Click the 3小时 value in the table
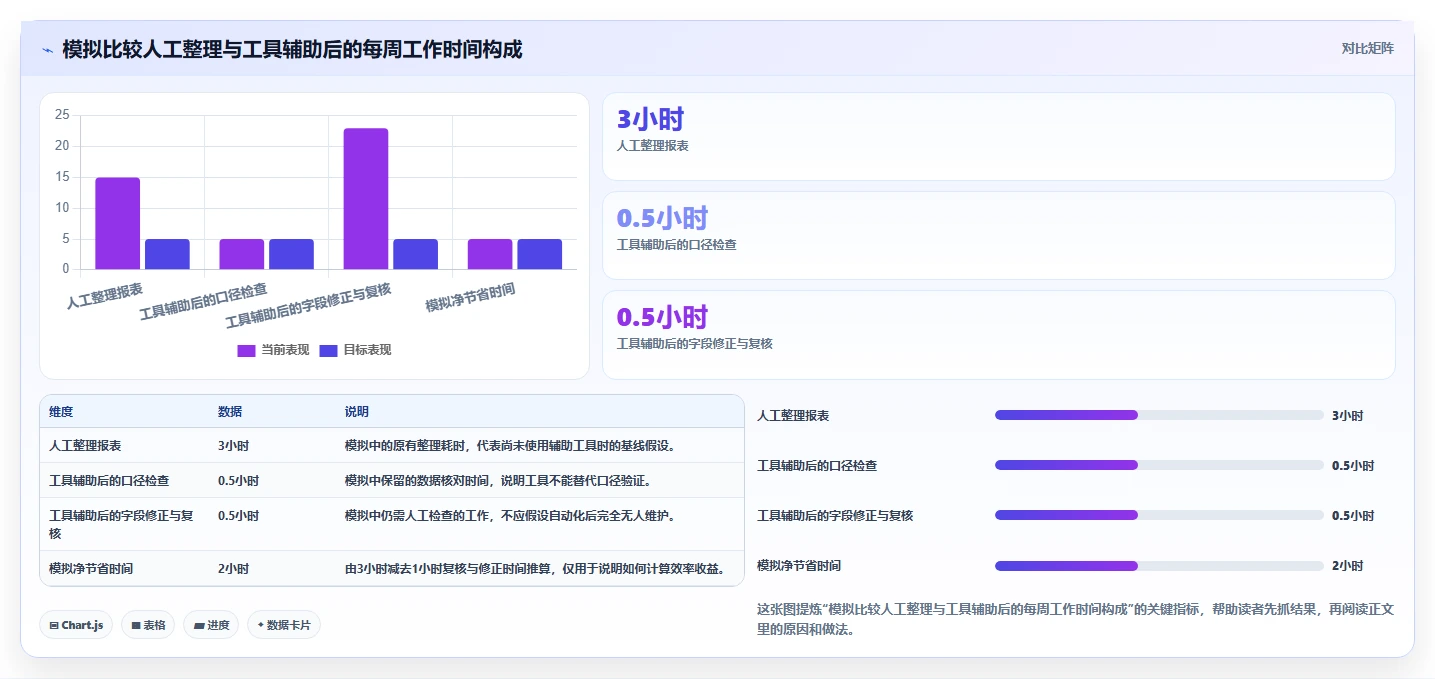This screenshot has width=1435, height=679. [x=233, y=446]
